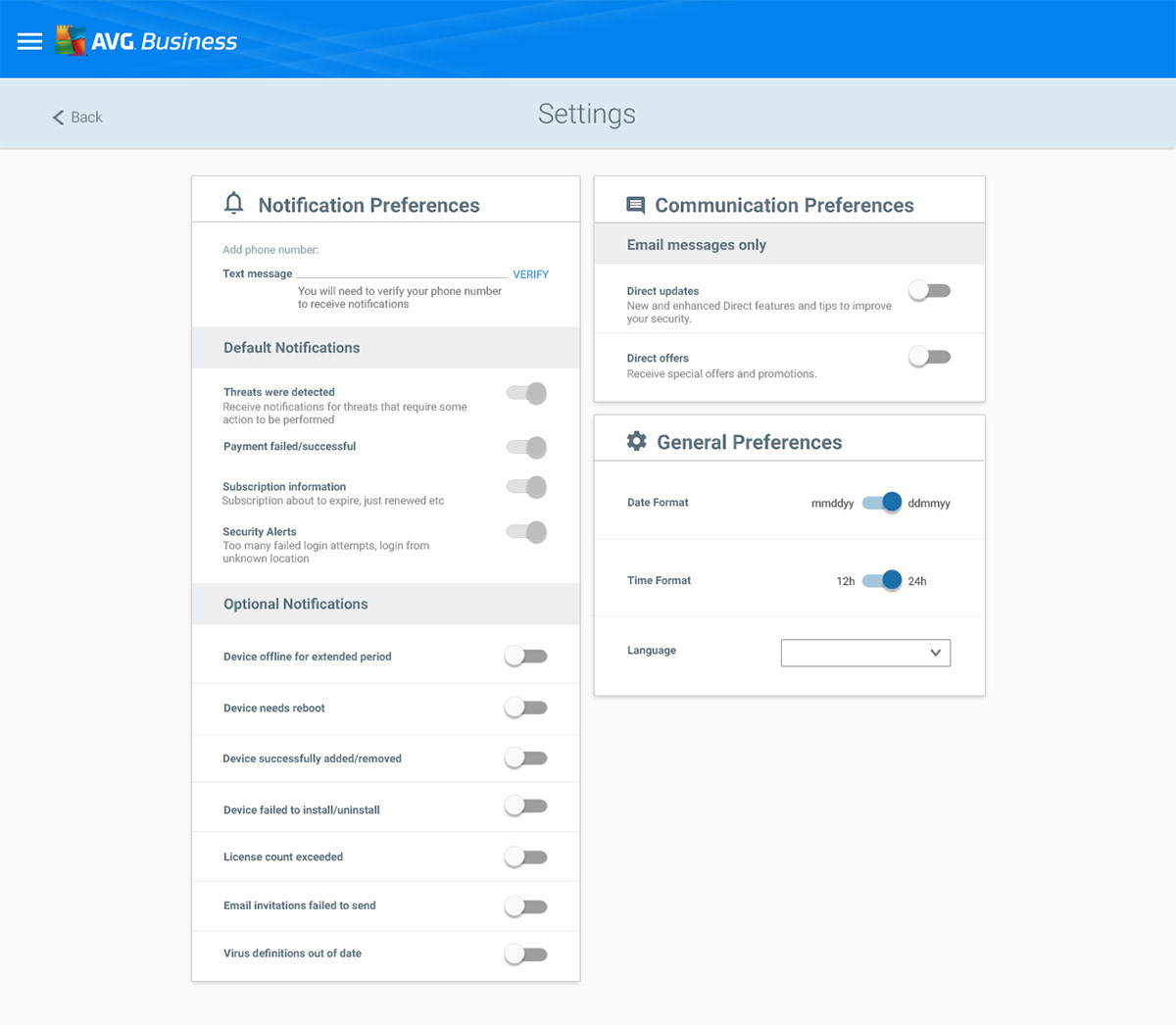Click the '24h' time format label
The image size is (1176, 1025).
tap(917, 581)
